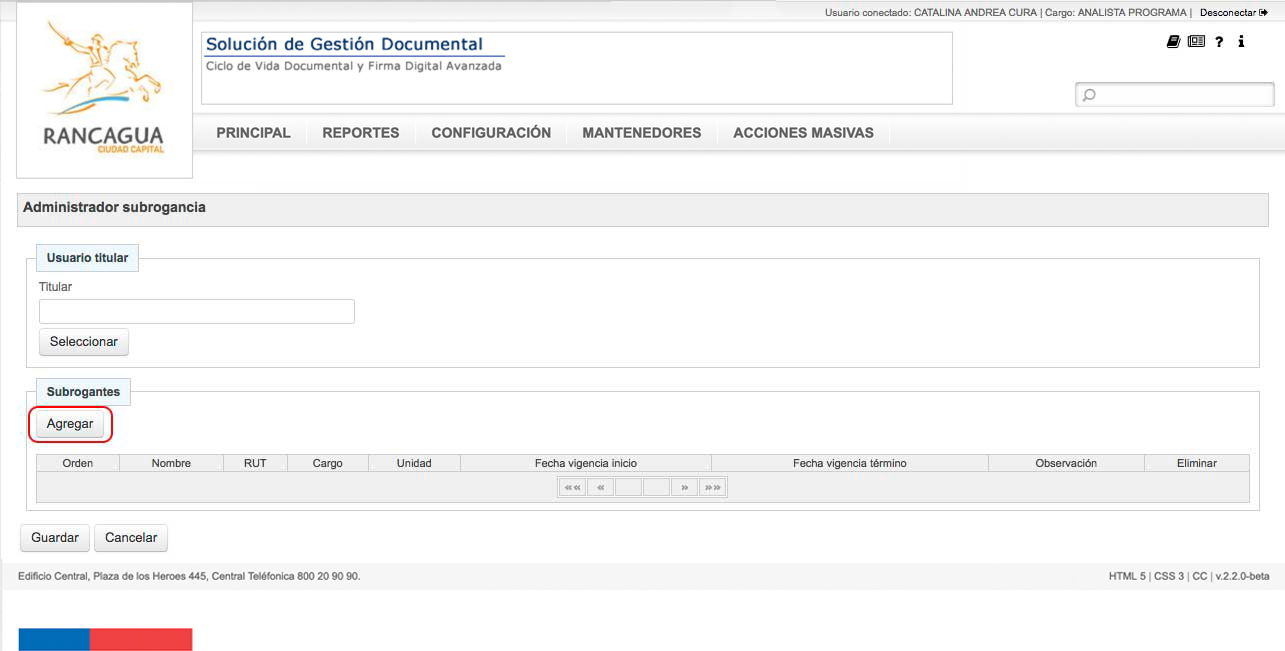Click the Agregar button under Subrogantes
Screen dimensions: 1285x651
coord(70,424)
